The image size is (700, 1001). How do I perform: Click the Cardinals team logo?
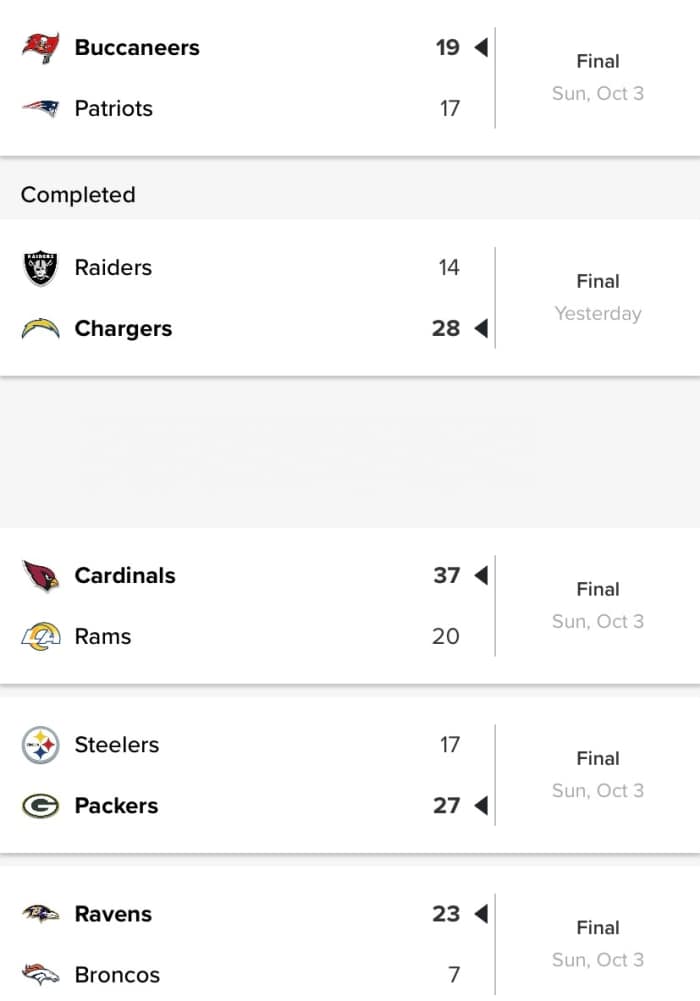[42, 575]
